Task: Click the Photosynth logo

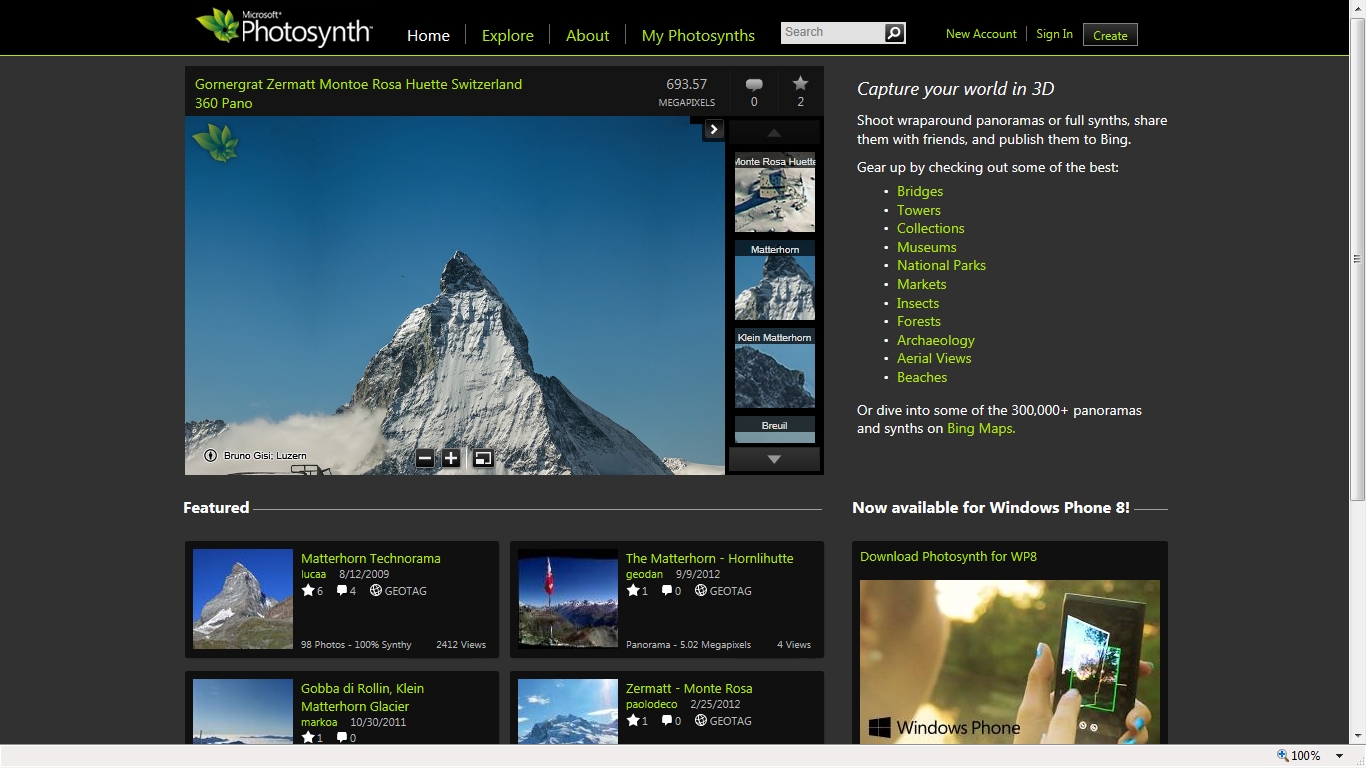Action: pyautogui.click(x=285, y=29)
